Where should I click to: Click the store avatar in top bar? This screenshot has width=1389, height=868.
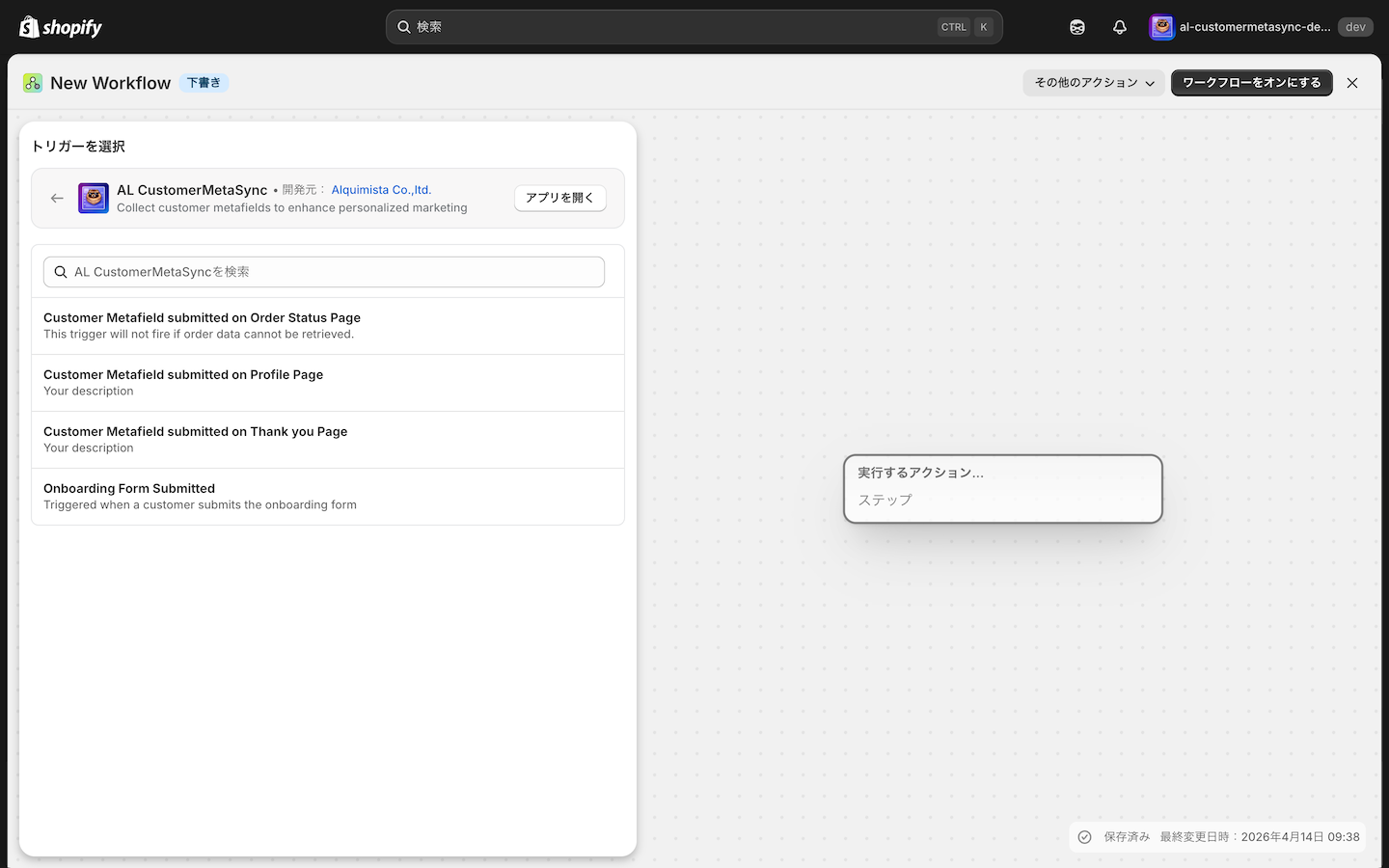[1162, 27]
